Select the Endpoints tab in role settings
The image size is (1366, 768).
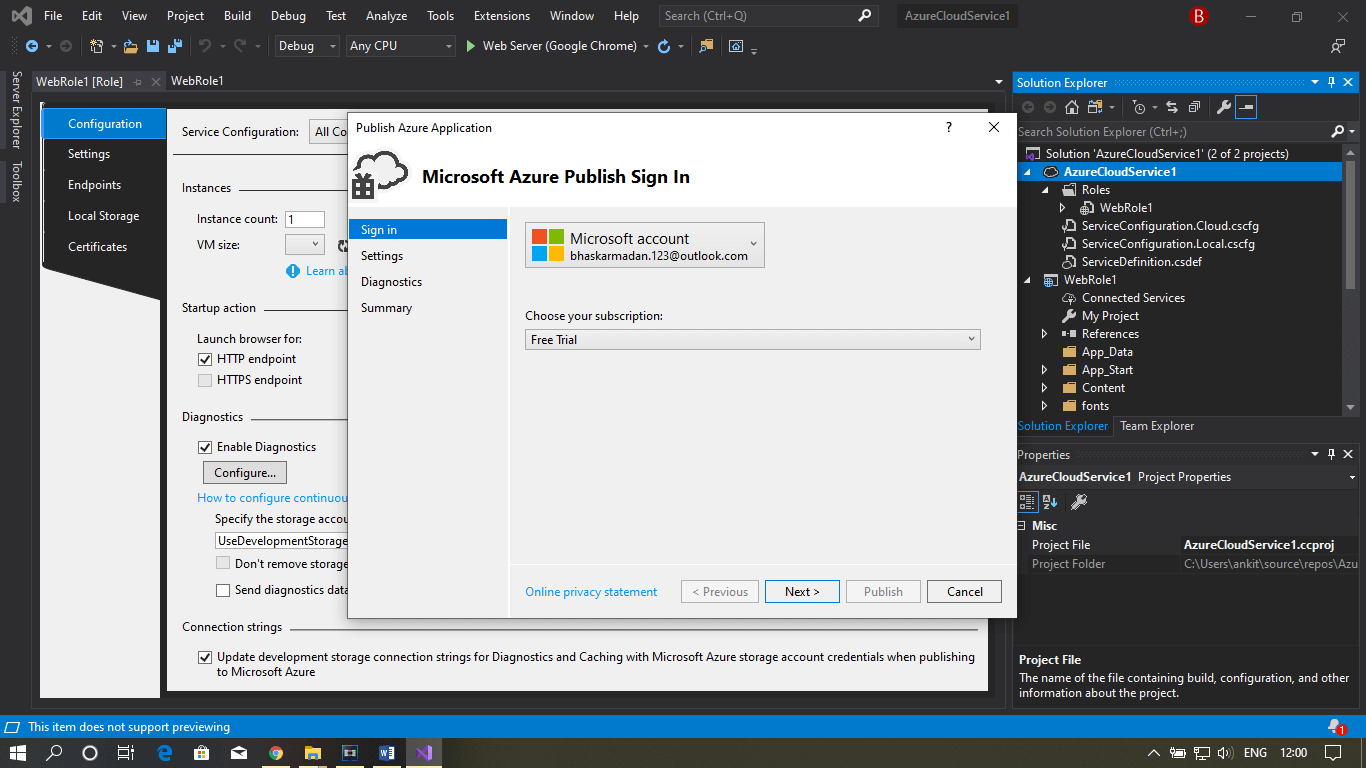[94, 185]
